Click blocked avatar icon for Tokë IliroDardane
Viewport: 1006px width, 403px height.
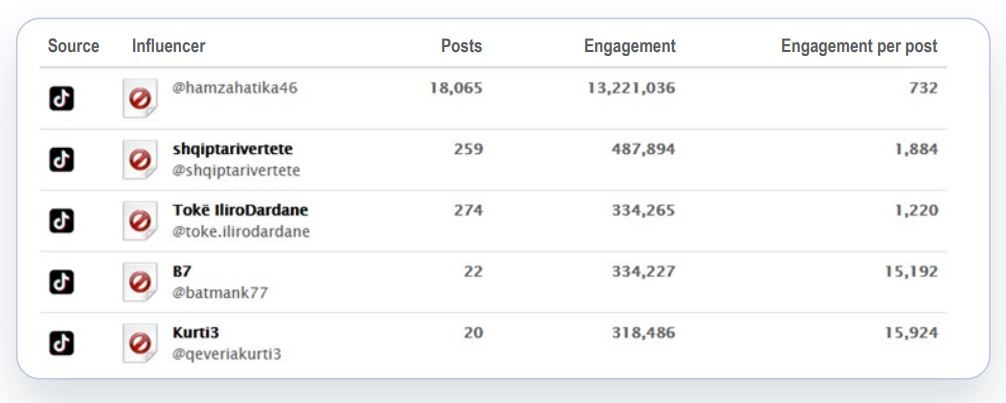coord(141,222)
